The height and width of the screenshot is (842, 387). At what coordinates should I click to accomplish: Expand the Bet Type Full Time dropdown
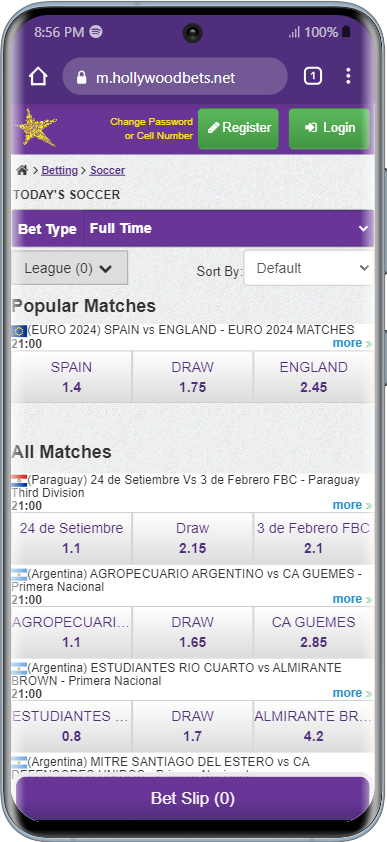coord(193,228)
